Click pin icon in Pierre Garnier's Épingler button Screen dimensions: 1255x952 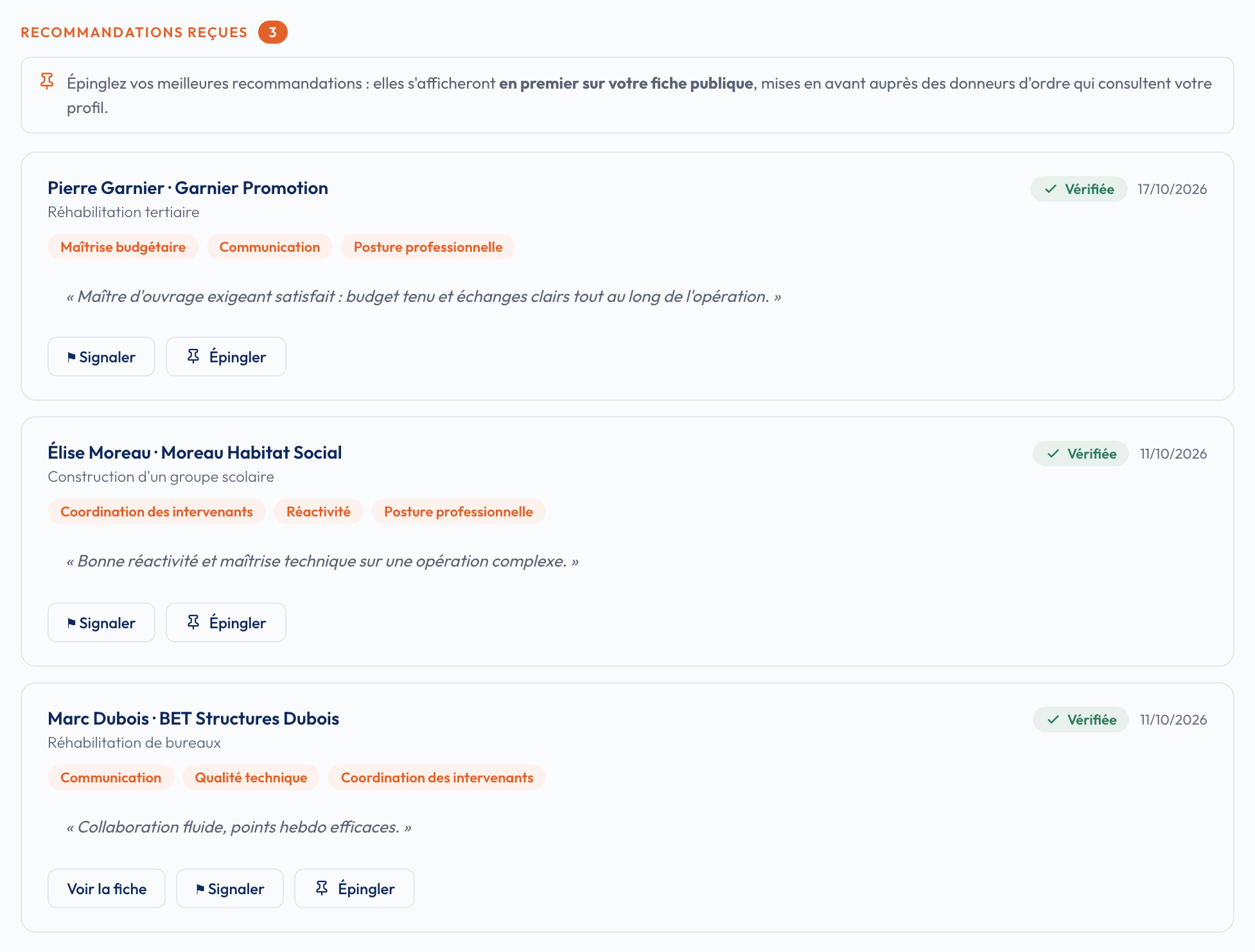point(193,356)
